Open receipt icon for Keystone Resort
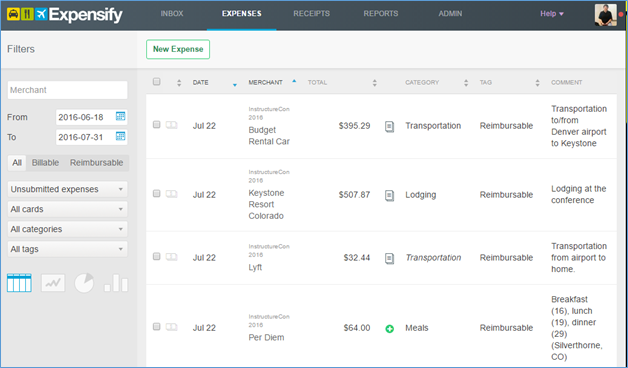 pos(389,195)
